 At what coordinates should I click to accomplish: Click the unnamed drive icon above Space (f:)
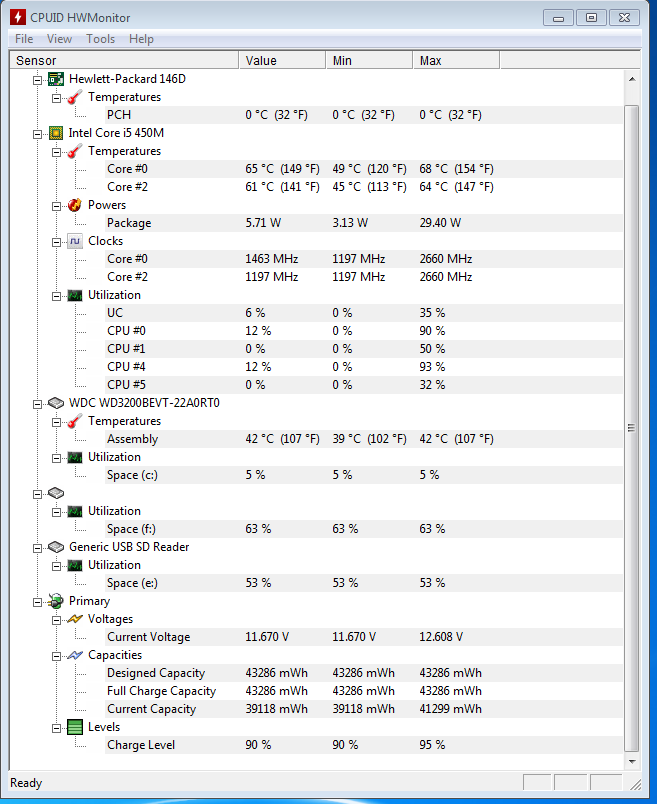point(55,493)
